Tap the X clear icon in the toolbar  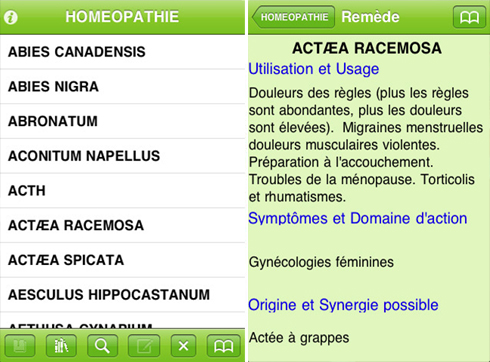click(183, 346)
